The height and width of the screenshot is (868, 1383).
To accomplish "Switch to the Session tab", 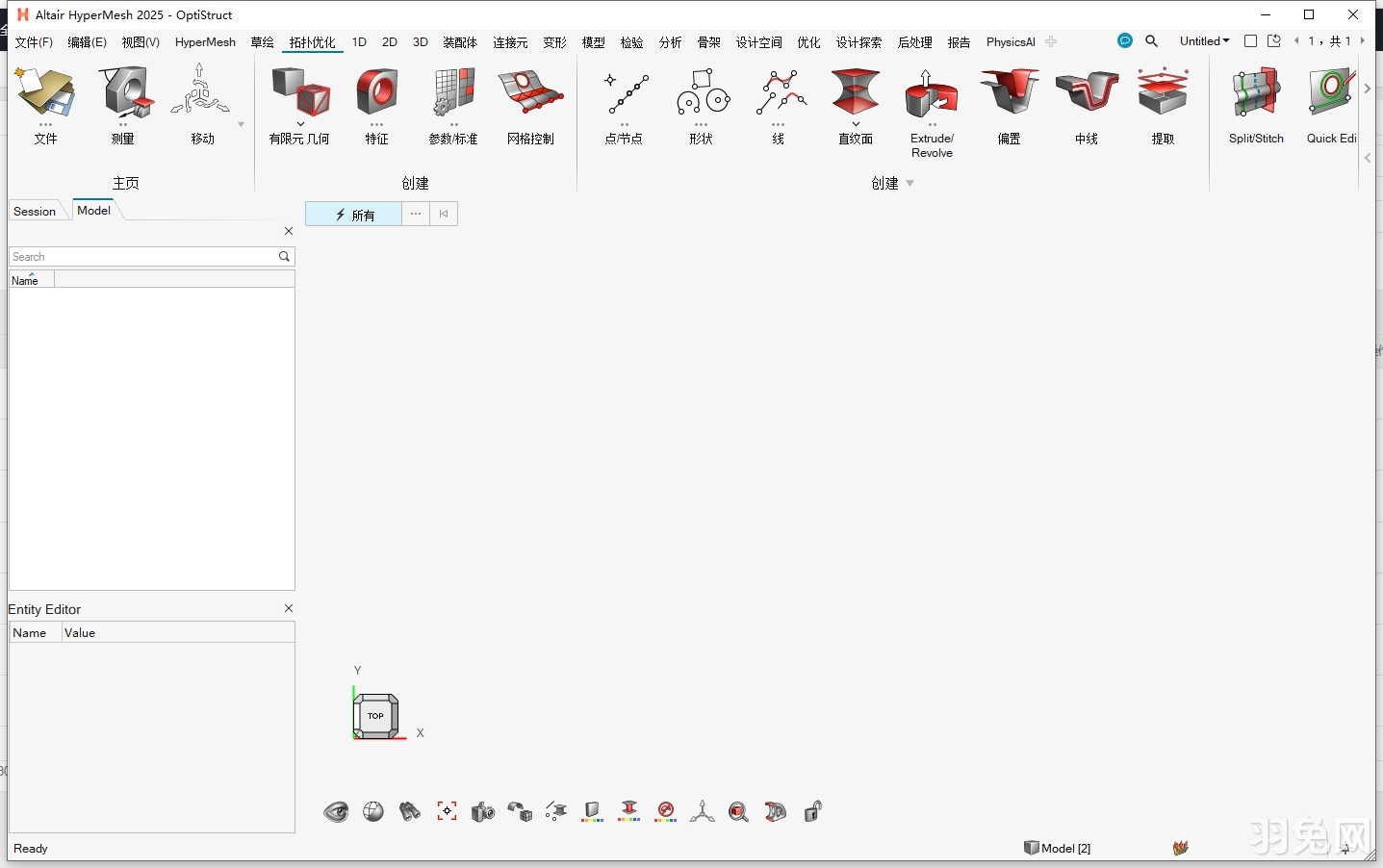I will [x=35, y=212].
